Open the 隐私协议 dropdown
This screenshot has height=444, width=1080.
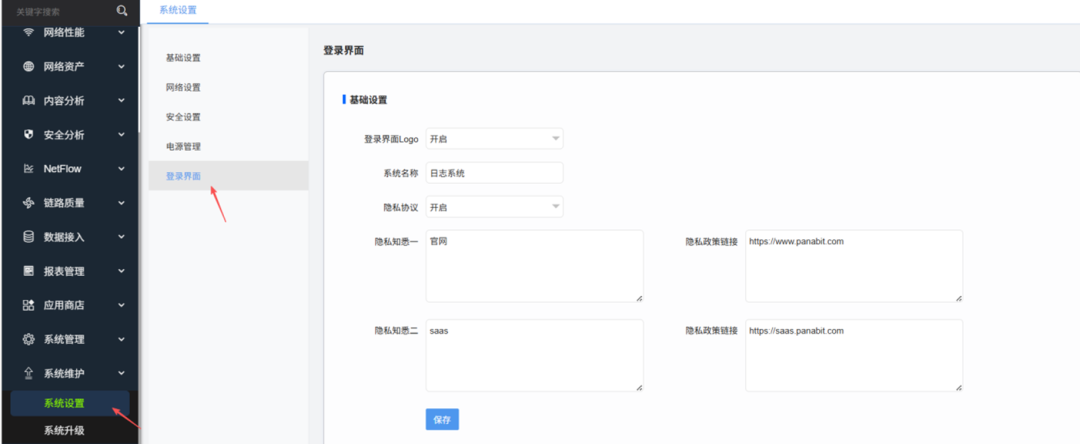[495, 207]
